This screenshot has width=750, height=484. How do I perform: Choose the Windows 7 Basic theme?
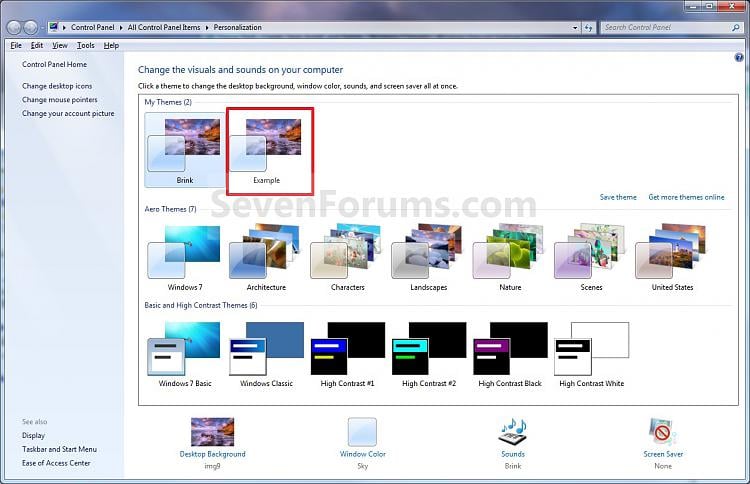pos(185,354)
